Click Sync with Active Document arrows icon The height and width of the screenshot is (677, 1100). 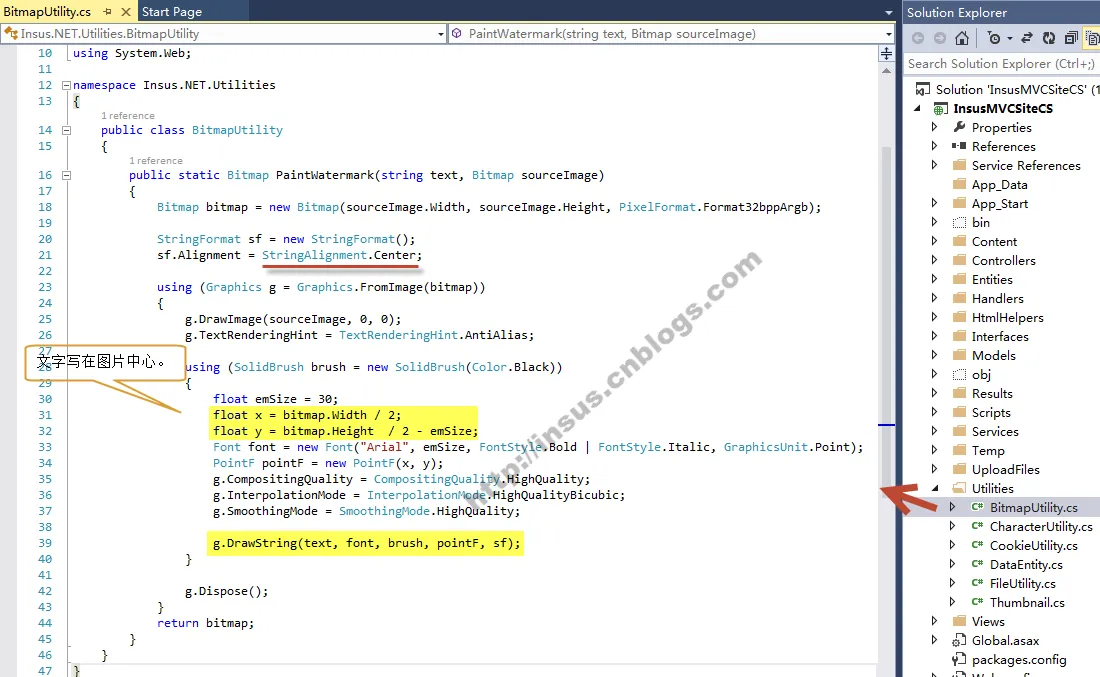(x=1027, y=38)
